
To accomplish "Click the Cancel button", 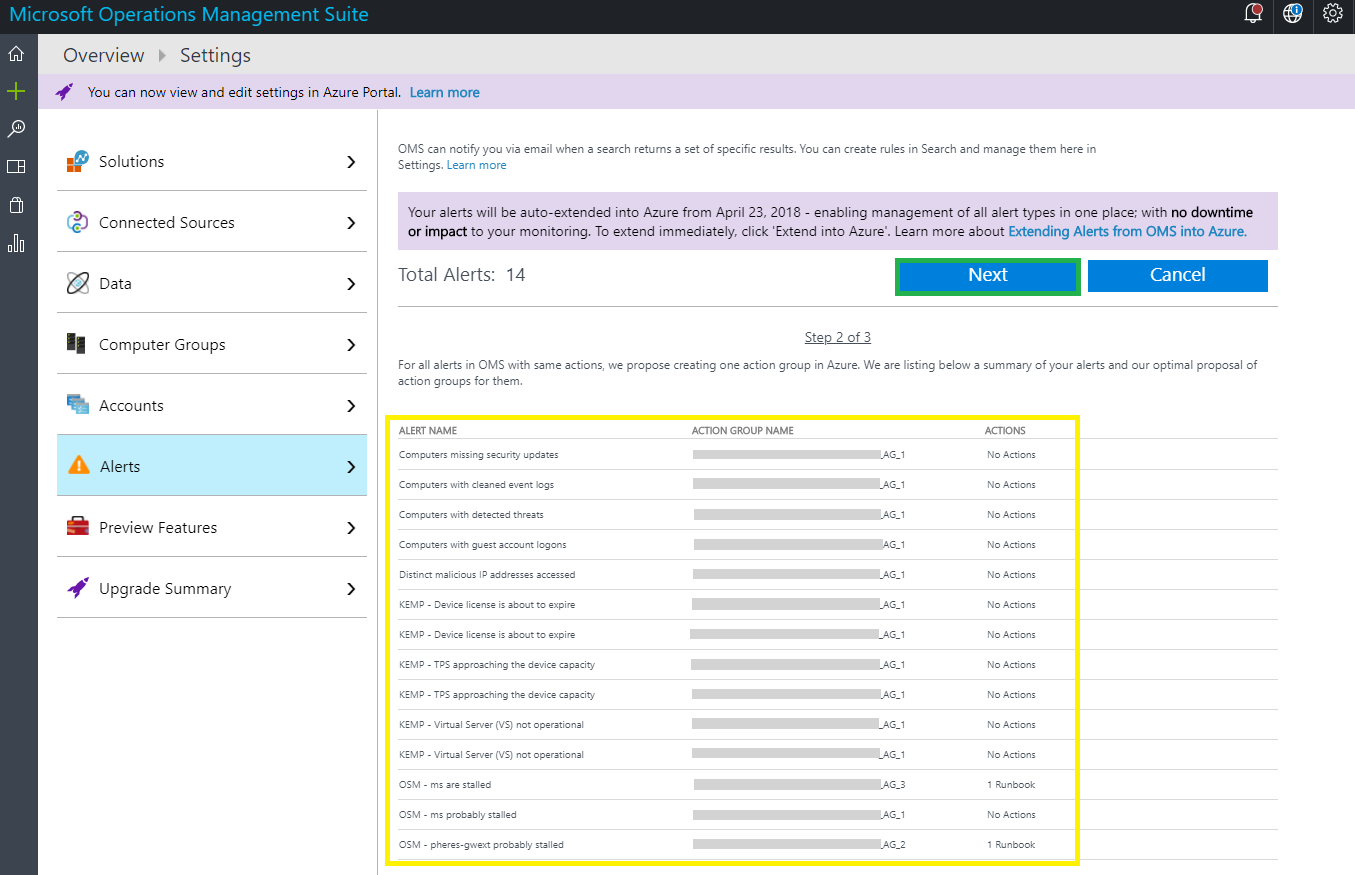I will (1178, 276).
